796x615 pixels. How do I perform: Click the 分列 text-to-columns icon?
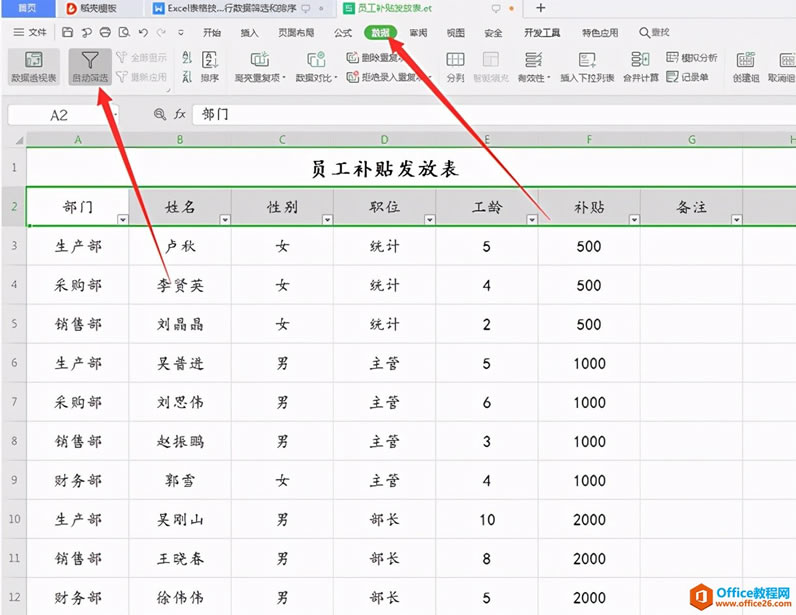click(455, 60)
